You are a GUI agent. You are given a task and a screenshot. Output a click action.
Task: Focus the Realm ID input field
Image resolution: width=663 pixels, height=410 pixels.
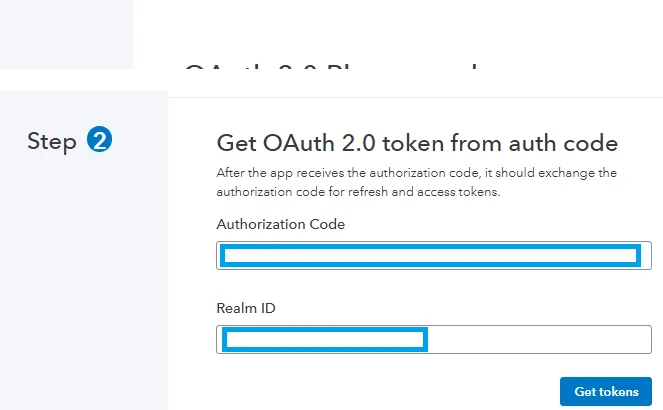pyautogui.click(x=434, y=339)
